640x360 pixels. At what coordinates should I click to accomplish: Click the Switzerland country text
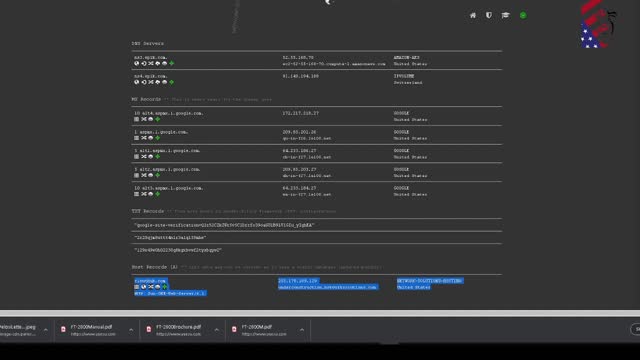tap(408, 82)
